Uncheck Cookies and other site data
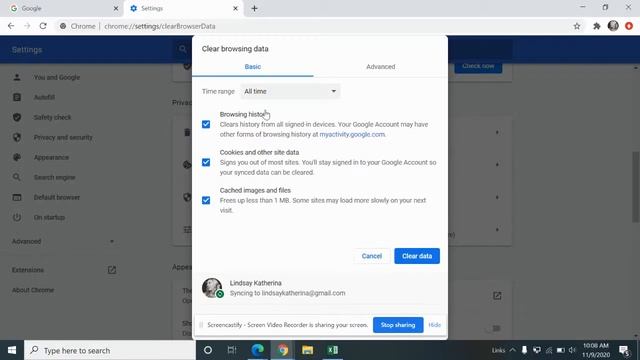Image resolution: width=640 pixels, height=360 pixels. pyautogui.click(x=206, y=162)
